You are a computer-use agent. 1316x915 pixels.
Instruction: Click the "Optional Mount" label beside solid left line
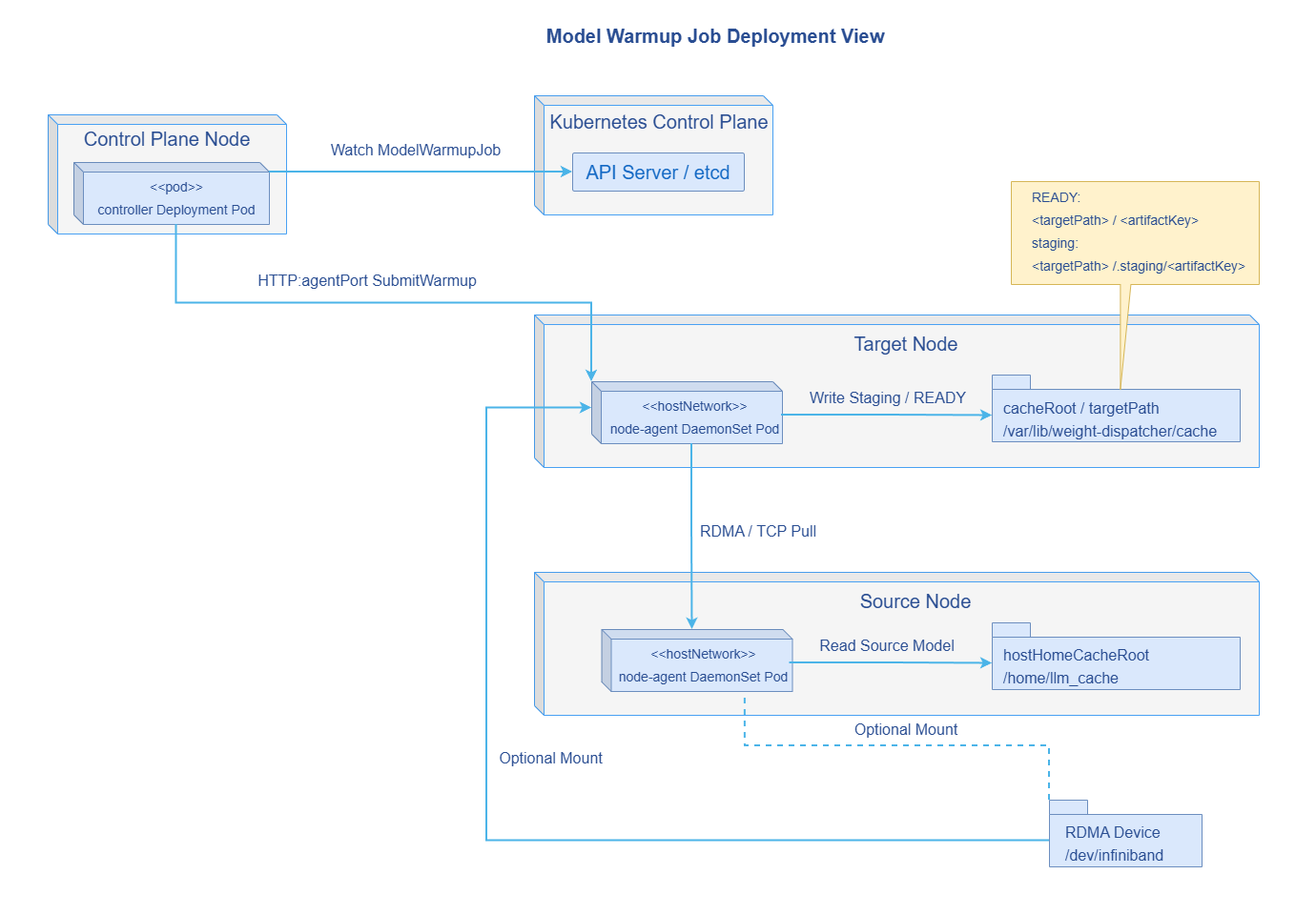point(551,758)
